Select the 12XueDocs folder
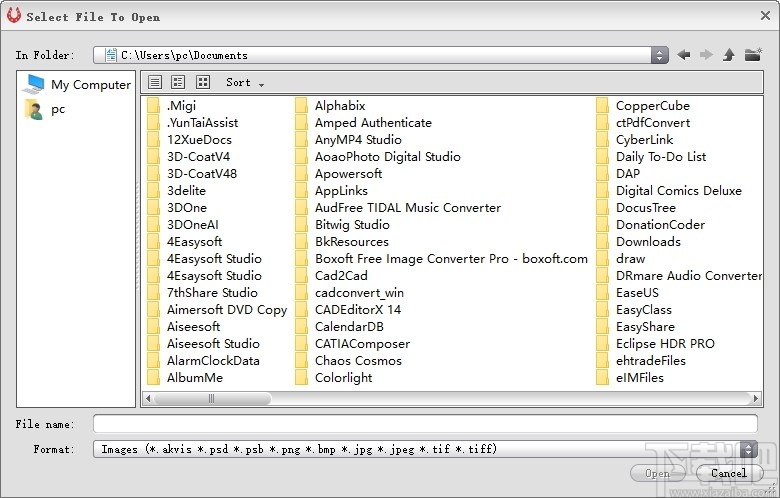780x498 pixels. coord(190,140)
